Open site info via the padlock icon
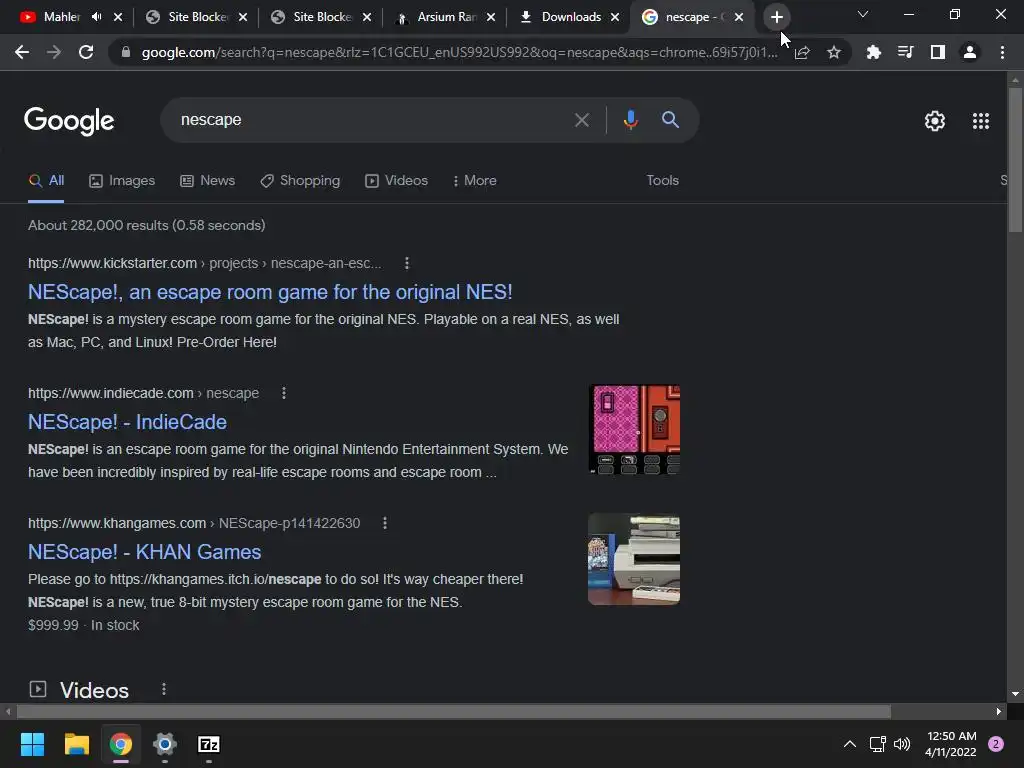This screenshot has width=1024, height=768. tap(125, 52)
